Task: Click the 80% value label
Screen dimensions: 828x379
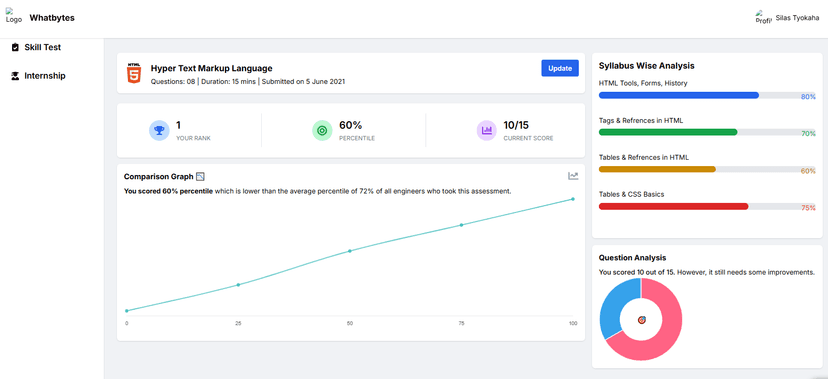Action: pyautogui.click(x=808, y=97)
